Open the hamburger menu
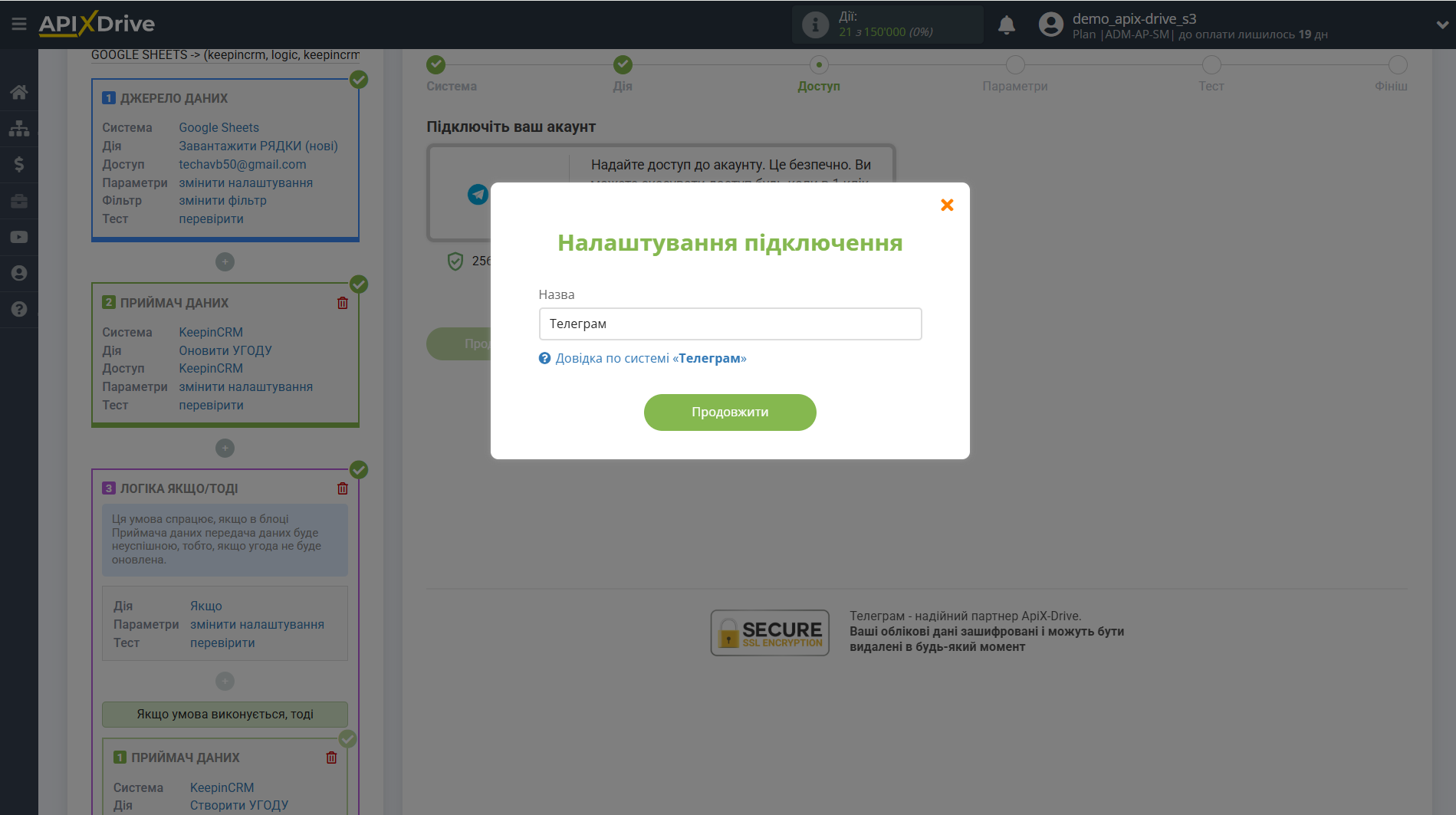The image size is (1456, 815). coord(19,25)
